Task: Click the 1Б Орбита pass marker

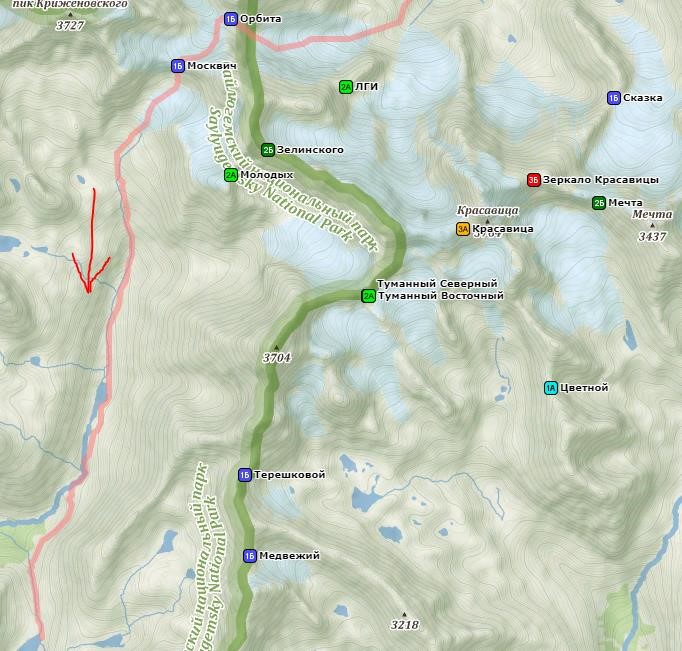Action: tap(231, 19)
